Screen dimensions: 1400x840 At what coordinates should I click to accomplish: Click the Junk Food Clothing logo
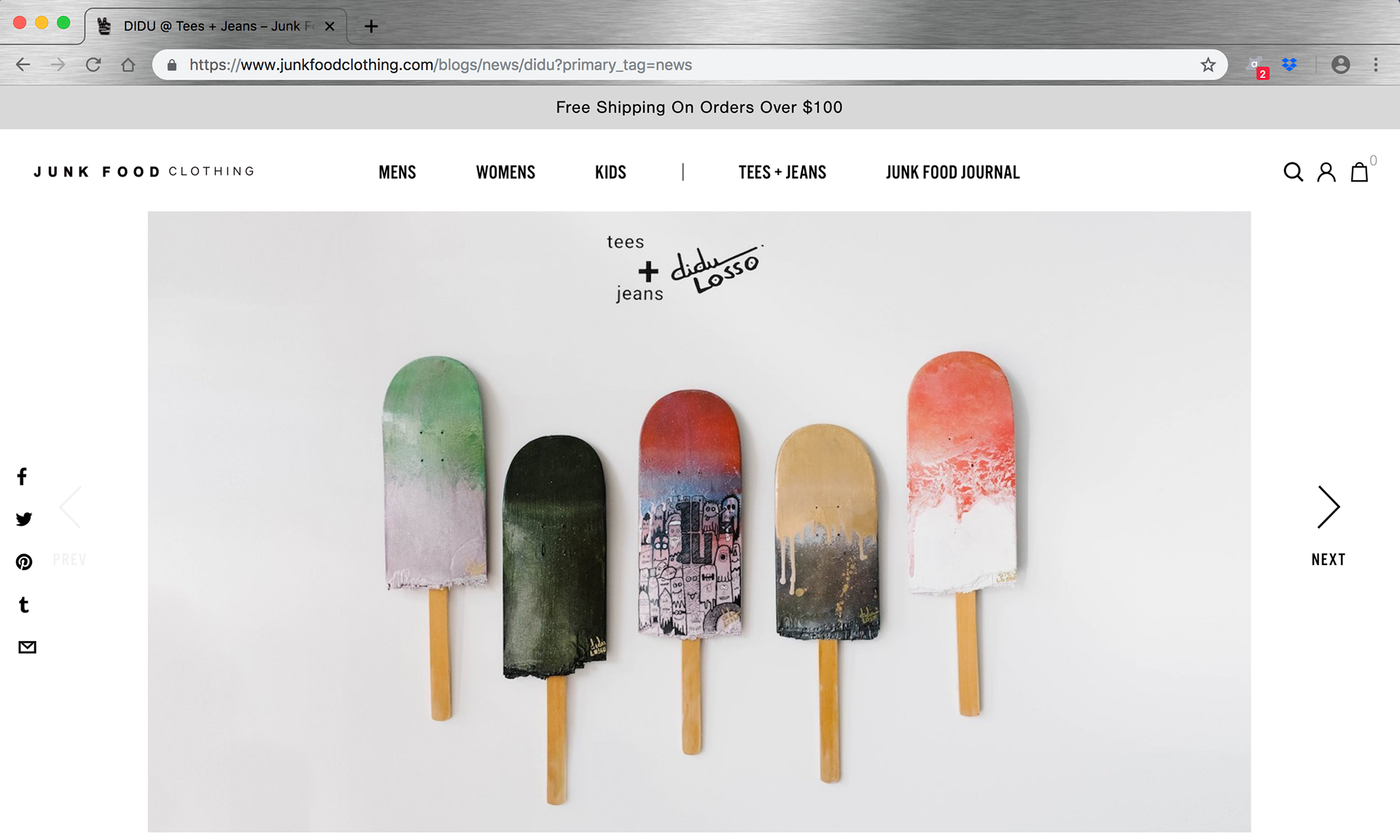(x=144, y=172)
